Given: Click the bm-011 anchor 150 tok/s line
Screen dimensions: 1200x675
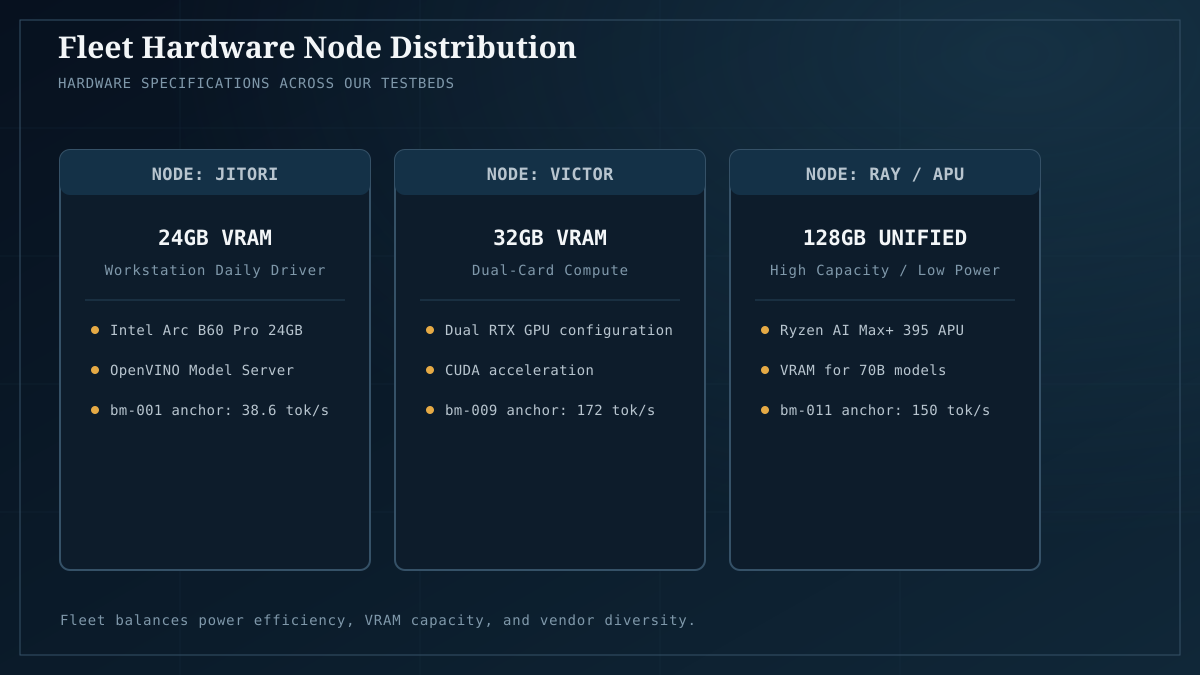Looking at the screenshot, I should 885,410.
